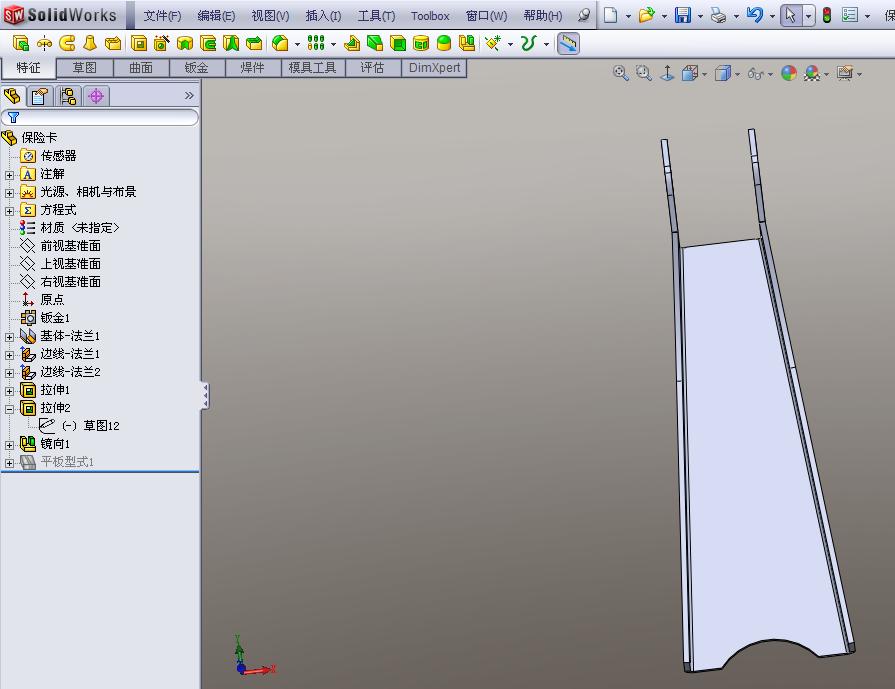The width and height of the screenshot is (895, 689).
Task: Expand the 光源、相机与布景 node
Action: [x=9, y=193]
